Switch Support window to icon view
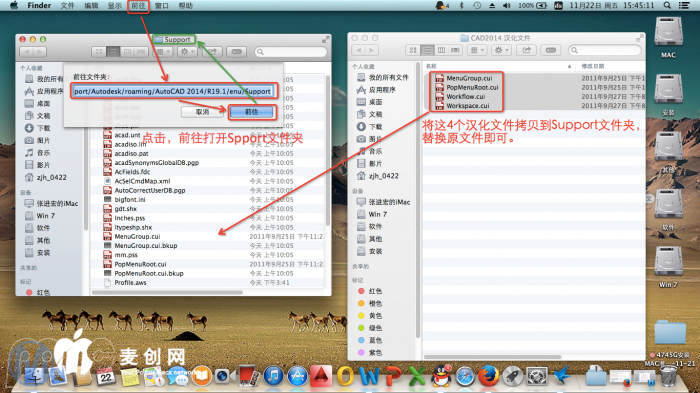The height and width of the screenshot is (393, 700). 99,52
